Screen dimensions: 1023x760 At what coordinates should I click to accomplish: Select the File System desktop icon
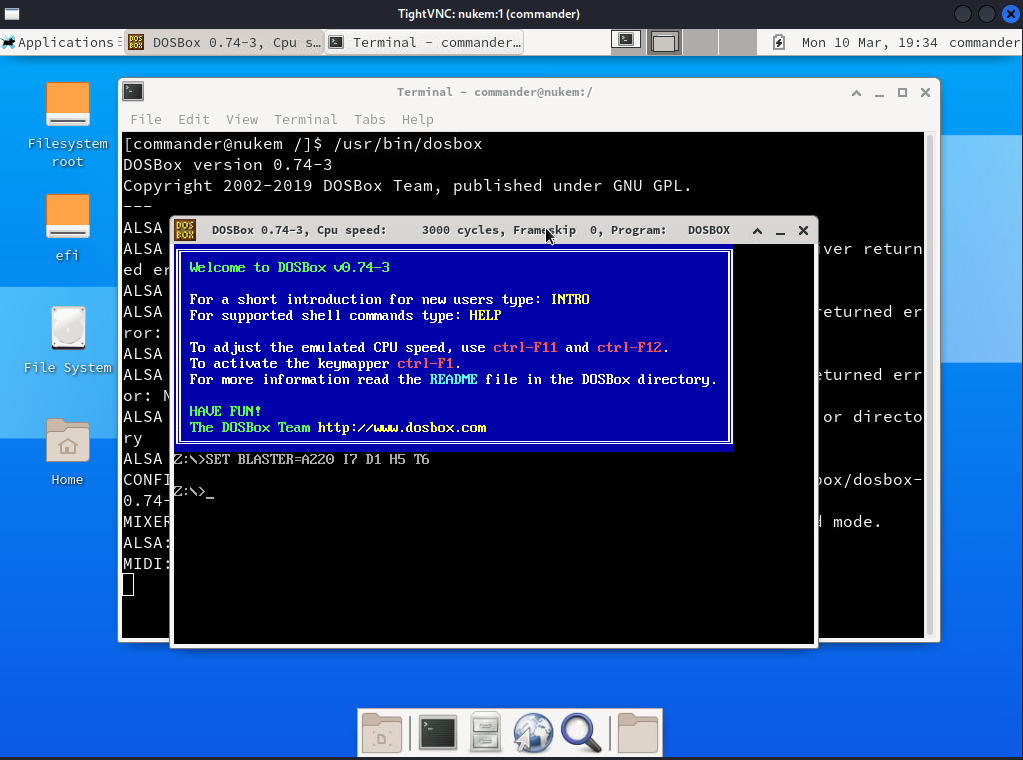pos(67,341)
